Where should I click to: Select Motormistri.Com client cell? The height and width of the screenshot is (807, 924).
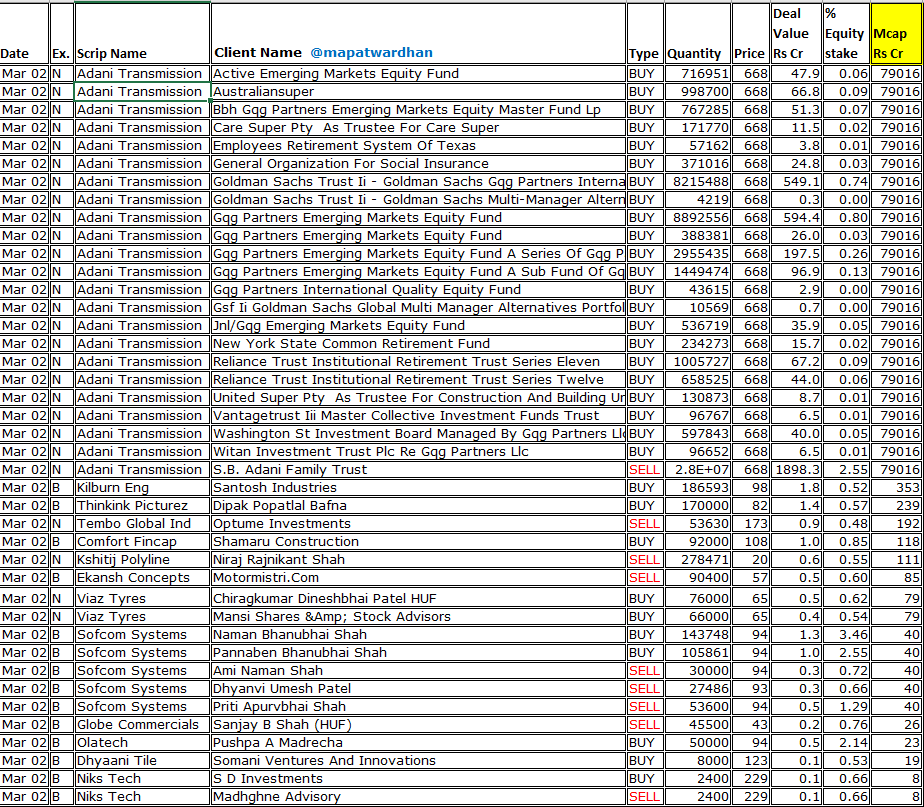418,578
